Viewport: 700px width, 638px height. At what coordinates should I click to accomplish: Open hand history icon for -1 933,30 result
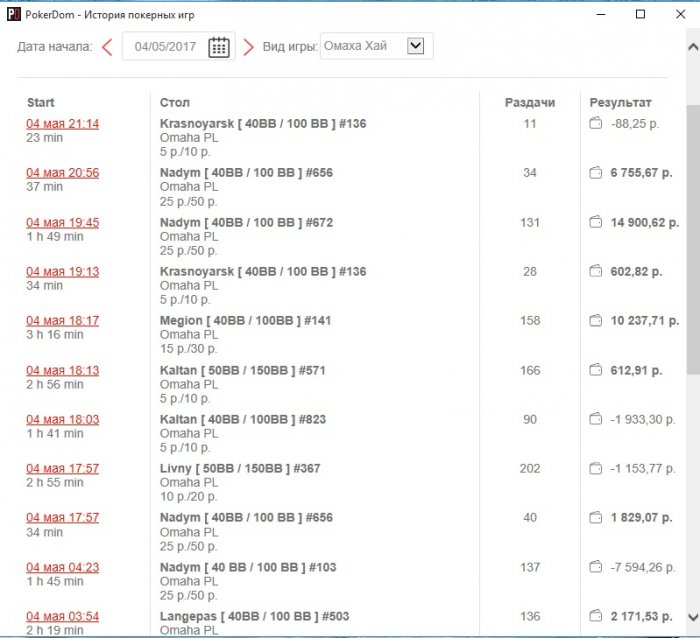point(595,419)
